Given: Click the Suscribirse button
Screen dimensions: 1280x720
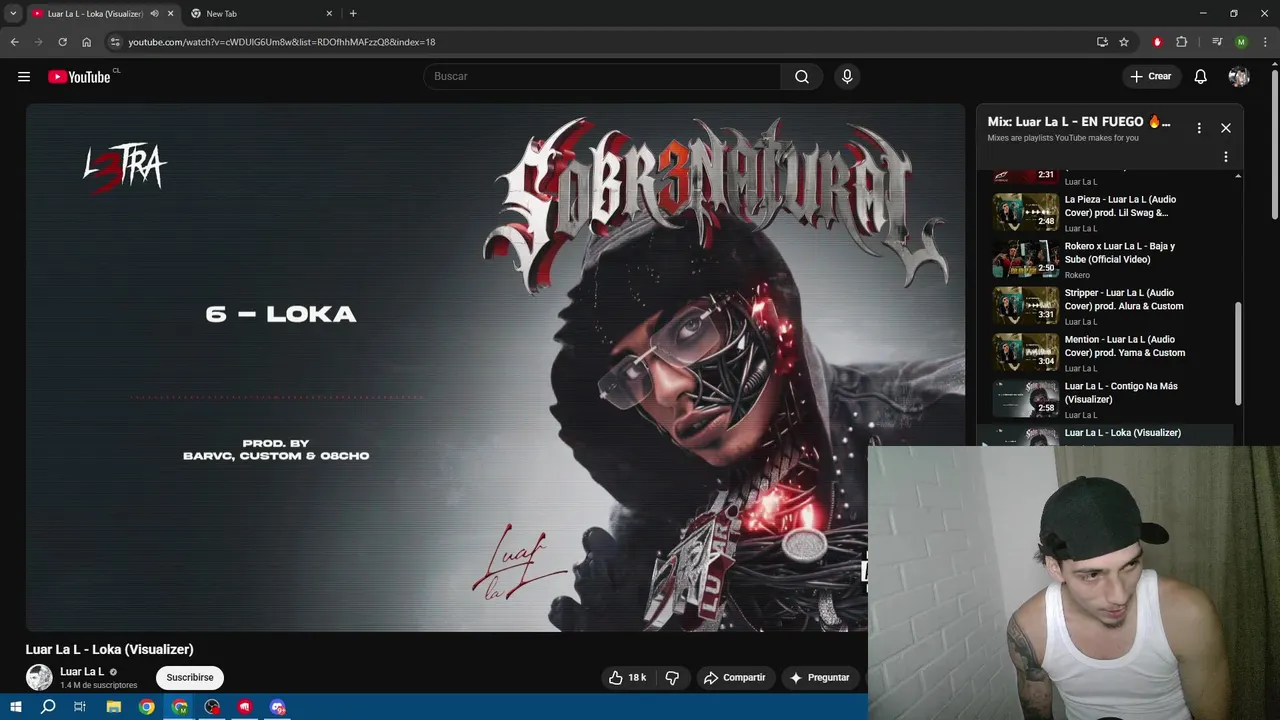Looking at the screenshot, I should [x=190, y=678].
